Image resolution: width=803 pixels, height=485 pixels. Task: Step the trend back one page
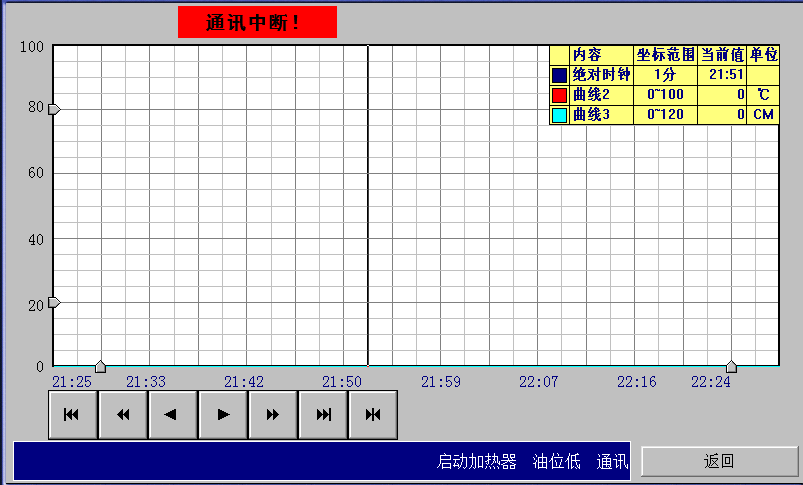pyautogui.click(x=173, y=415)
